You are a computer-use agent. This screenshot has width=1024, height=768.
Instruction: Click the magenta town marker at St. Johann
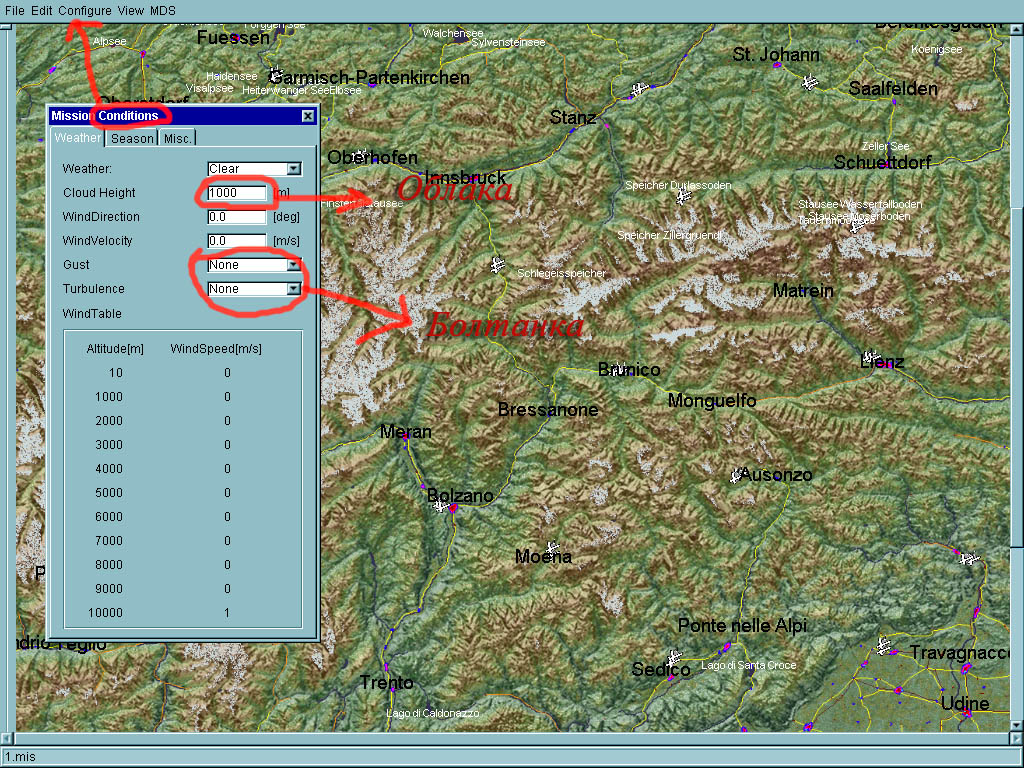tap(776, 65)
